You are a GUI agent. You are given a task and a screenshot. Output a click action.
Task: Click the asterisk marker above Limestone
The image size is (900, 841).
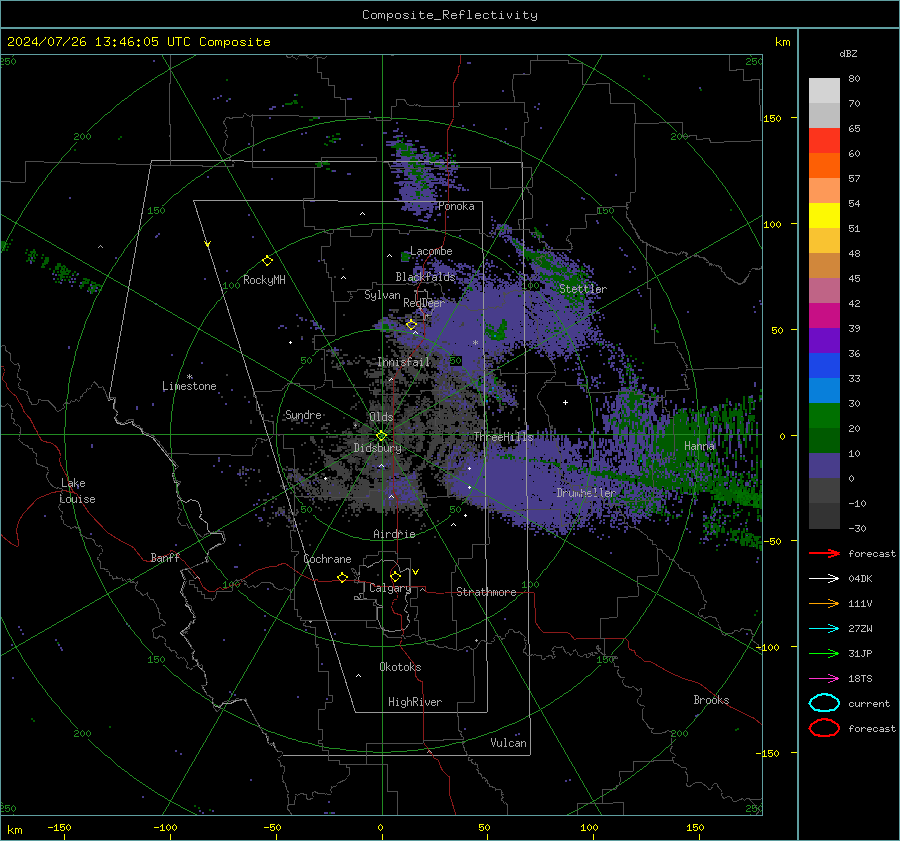189,377
